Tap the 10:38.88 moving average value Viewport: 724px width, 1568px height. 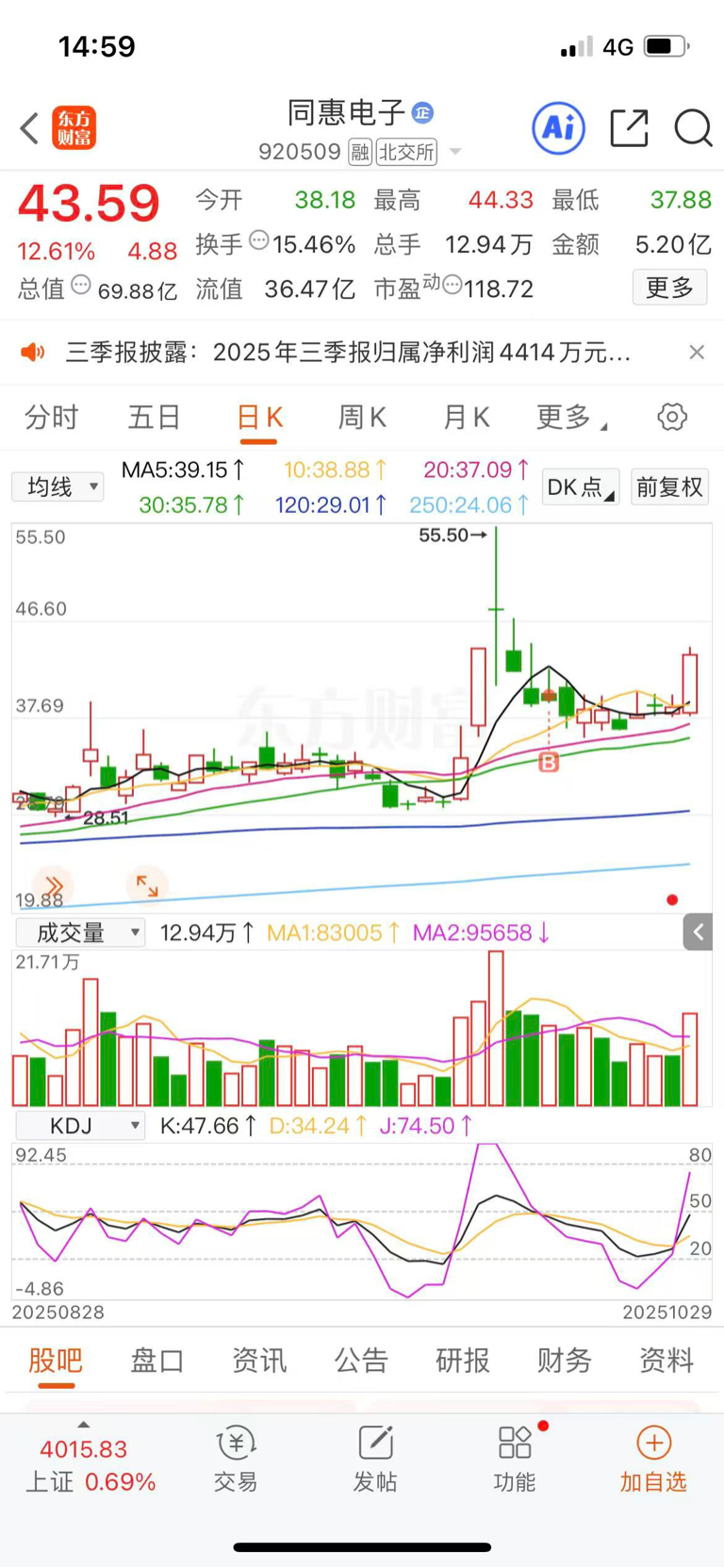336,469
